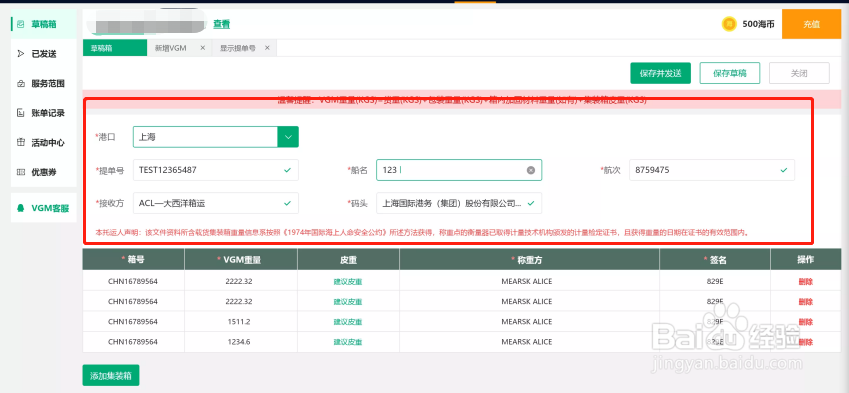849x393 pixels.
Task: Click the green arrow of 港口 dropdown
Action: [x=288, y=137]
